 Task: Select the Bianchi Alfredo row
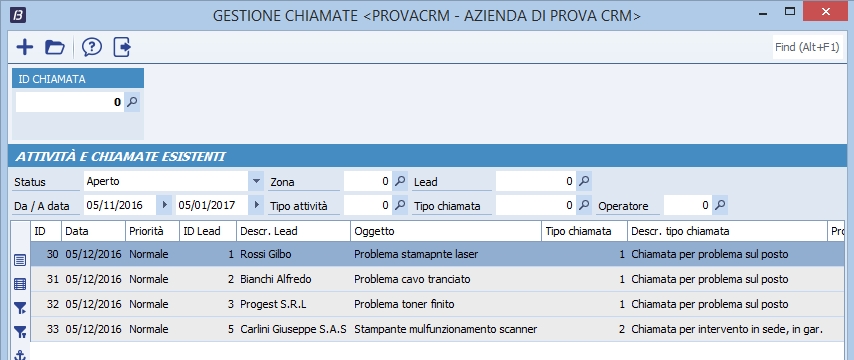tap(437, 279)
